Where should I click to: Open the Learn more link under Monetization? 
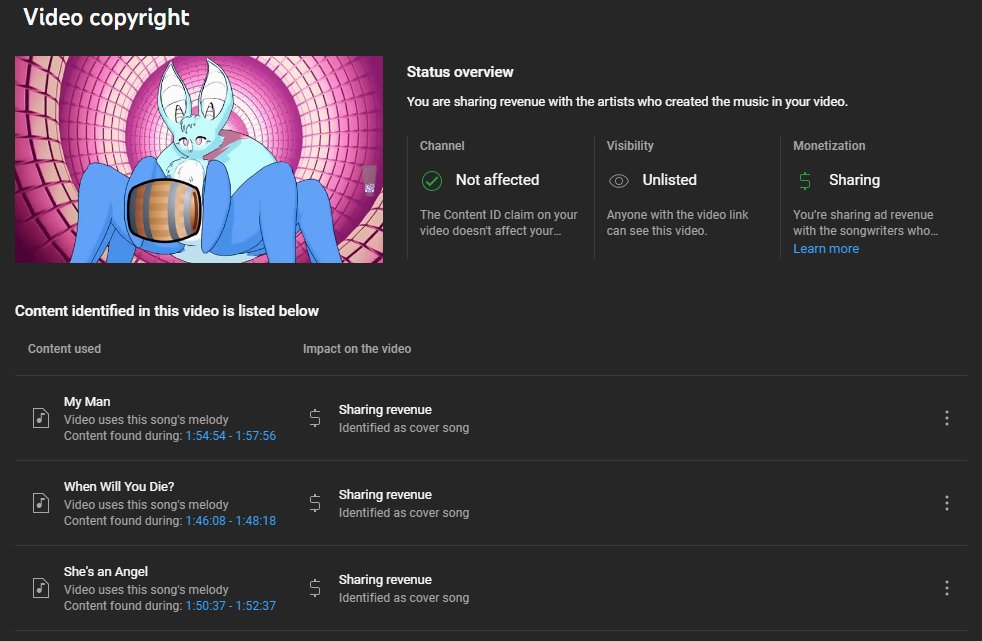[x=825, y=249]
